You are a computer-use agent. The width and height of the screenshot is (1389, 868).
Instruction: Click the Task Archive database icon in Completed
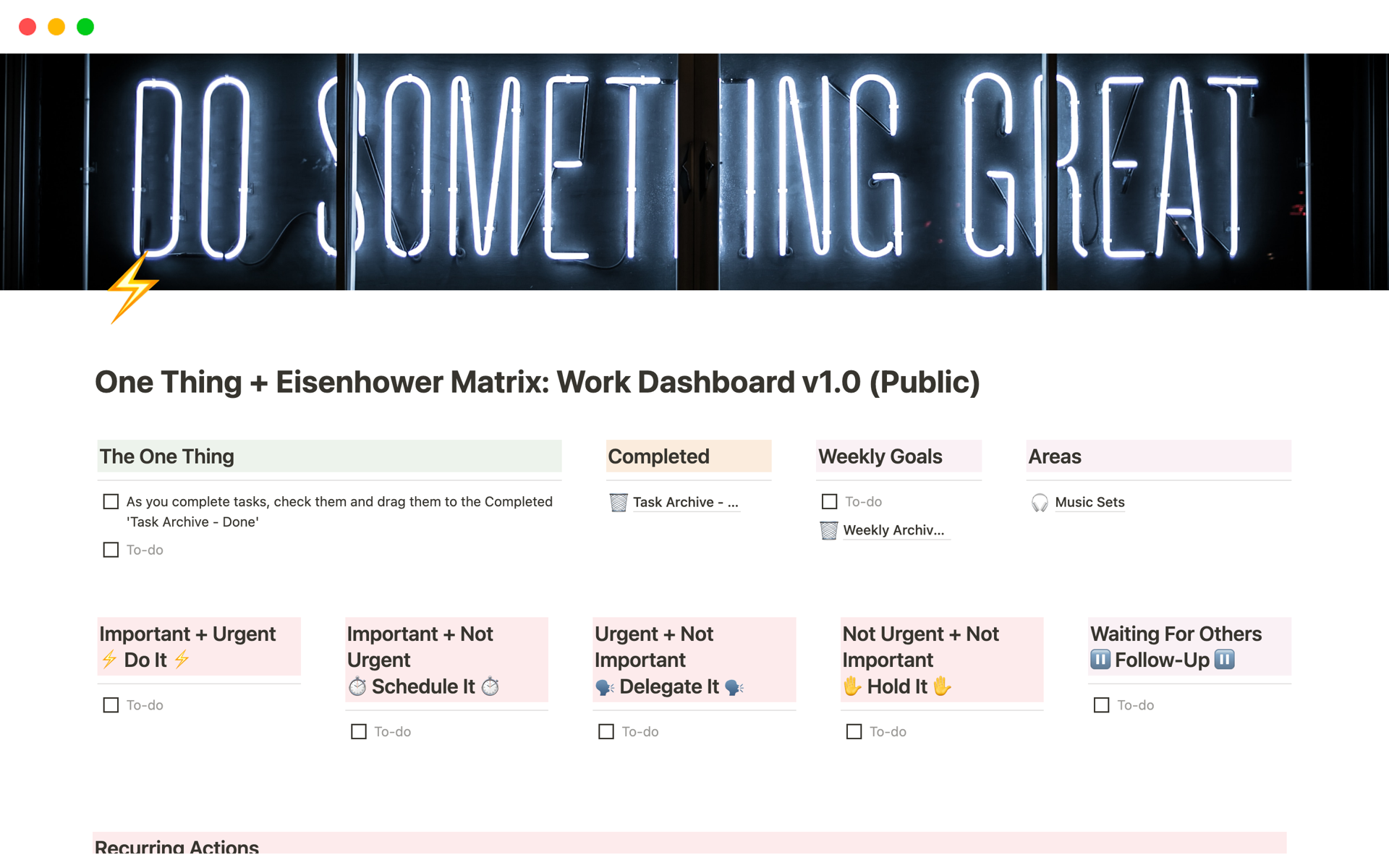point(619,501)
